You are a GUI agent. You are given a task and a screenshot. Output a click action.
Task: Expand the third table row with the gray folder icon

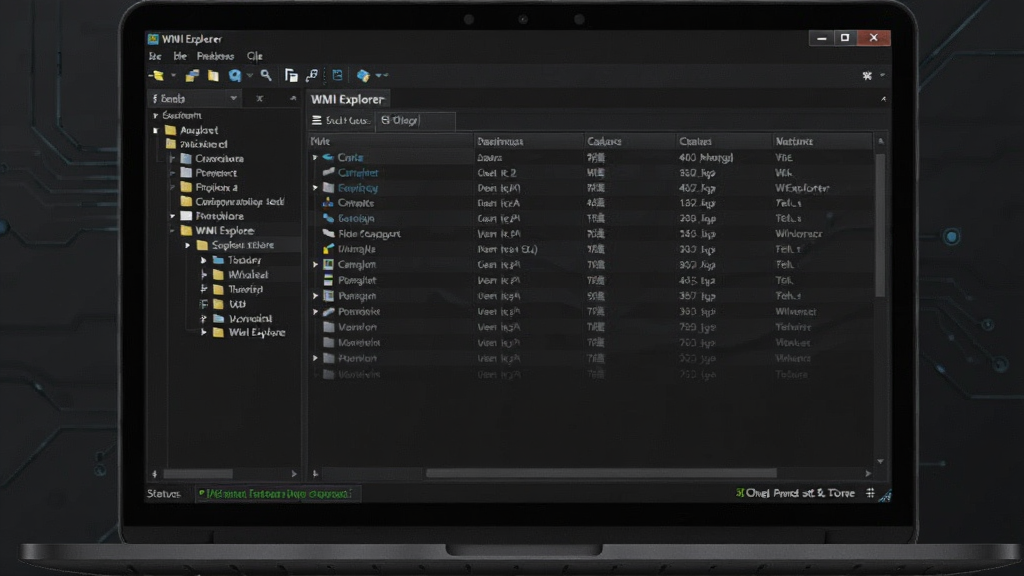click(x=315, y=188)
